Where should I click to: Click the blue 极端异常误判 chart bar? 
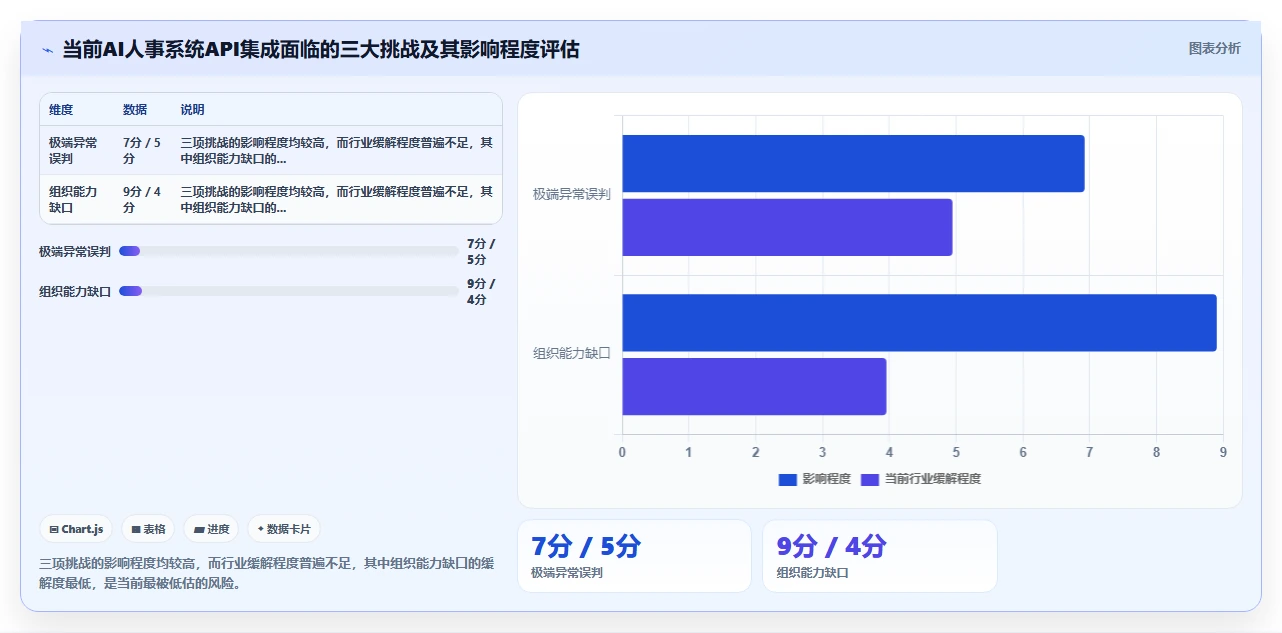coord(853,164)
